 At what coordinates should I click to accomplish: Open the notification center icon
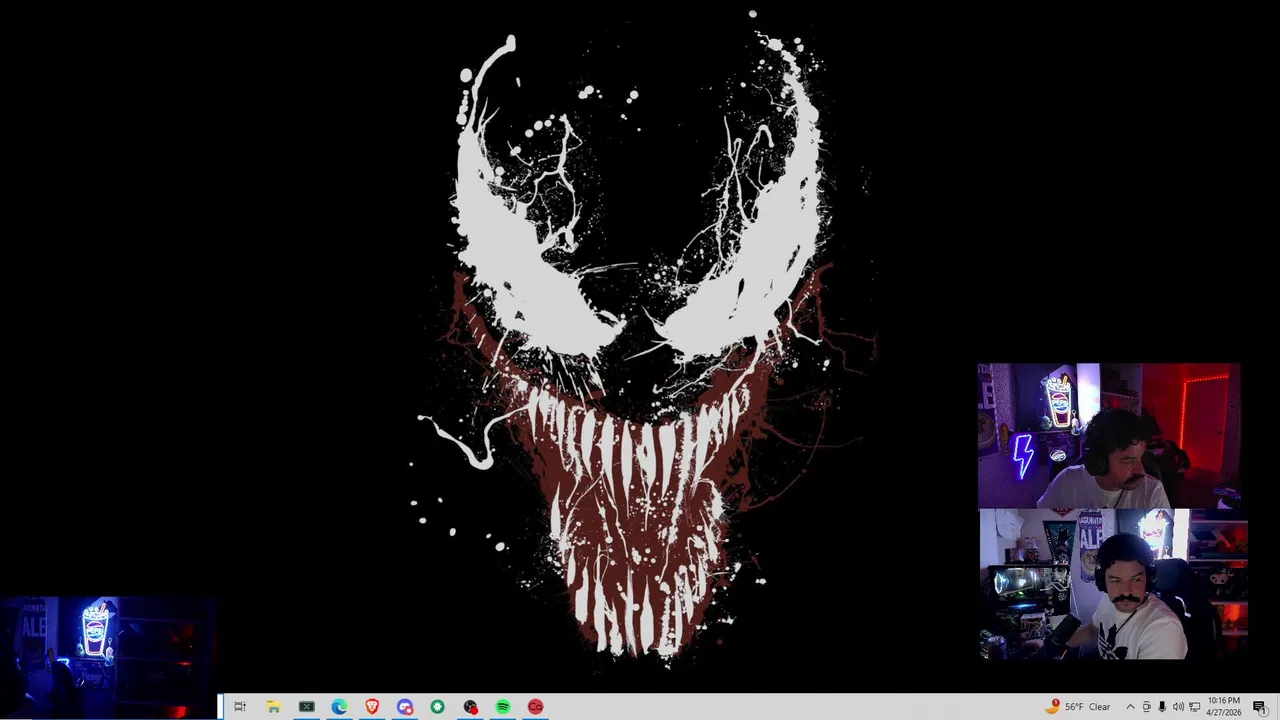click(x=1260, y=707)
